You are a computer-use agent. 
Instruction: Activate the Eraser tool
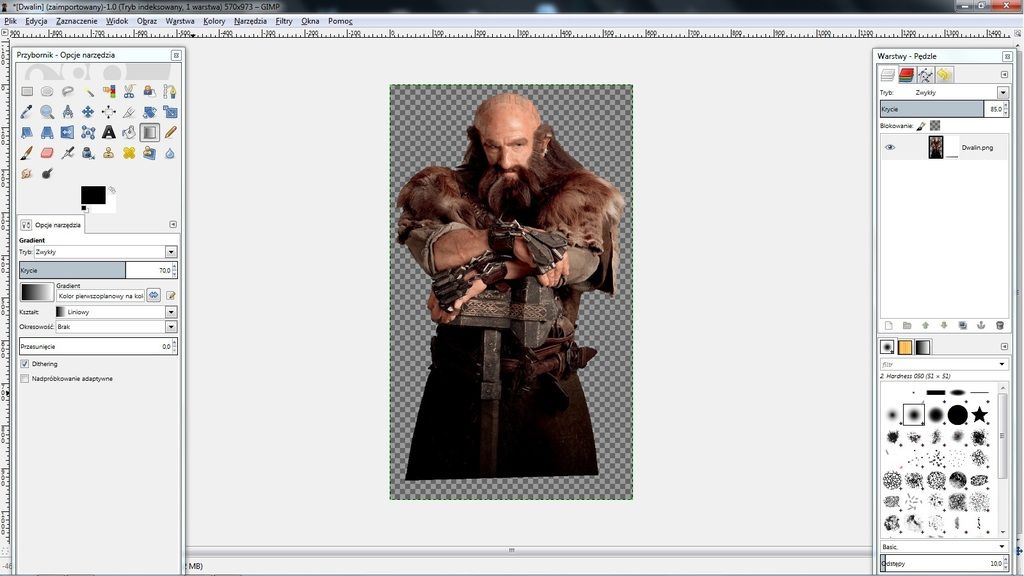click(x=47, y=153)
